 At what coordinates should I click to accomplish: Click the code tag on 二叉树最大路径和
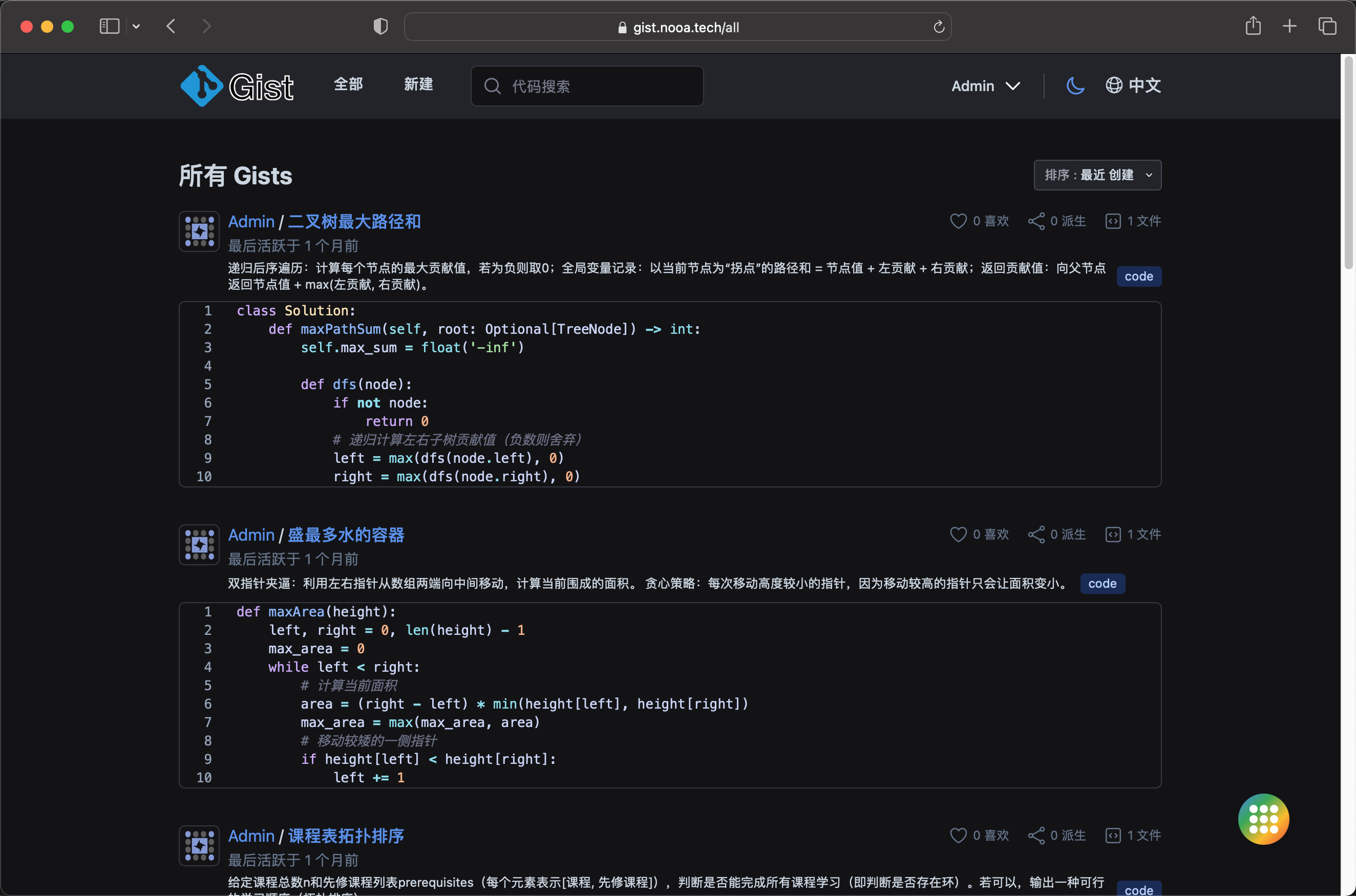[x=1138, y=276]
